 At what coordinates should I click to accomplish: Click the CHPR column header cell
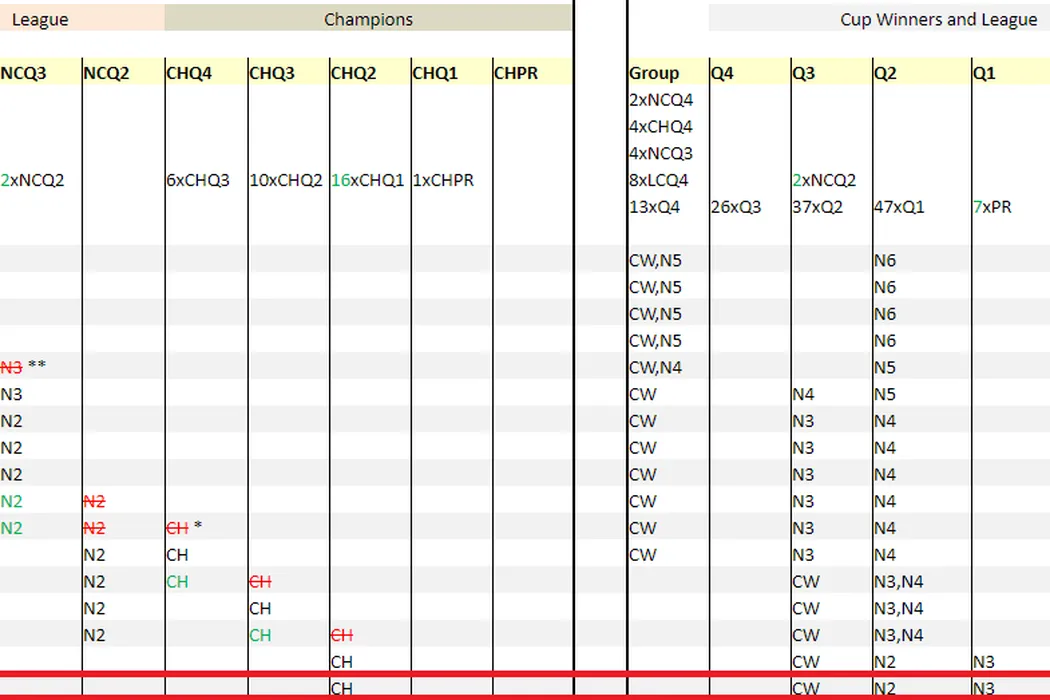pos(530,73)
